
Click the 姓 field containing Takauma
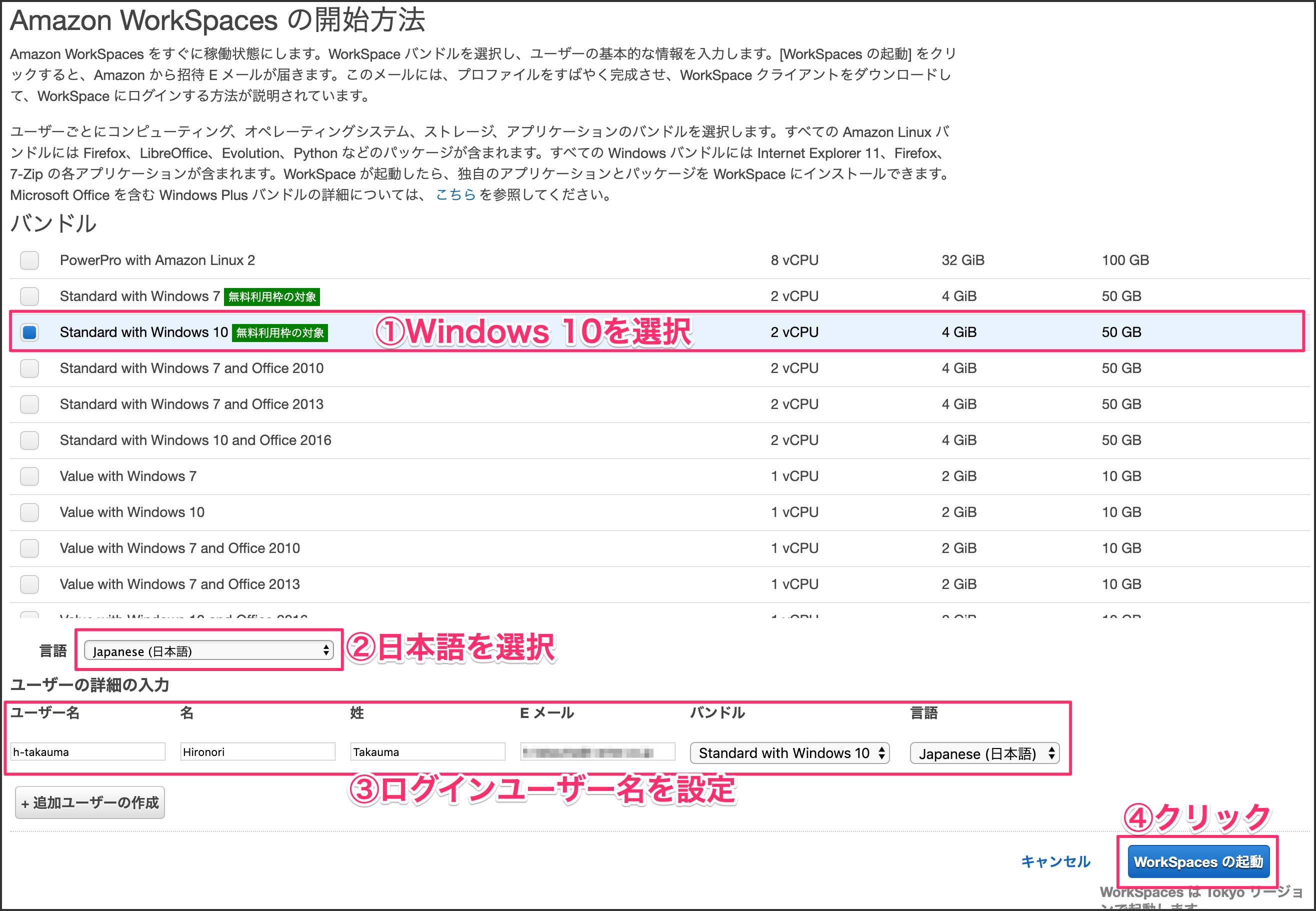pyautogui.click(x=427, y=751)
